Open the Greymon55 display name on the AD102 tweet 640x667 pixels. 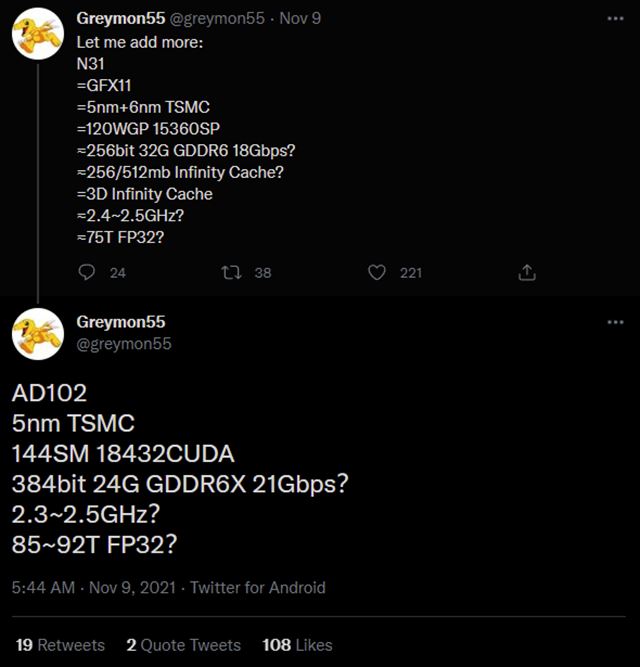click(121, 323)
